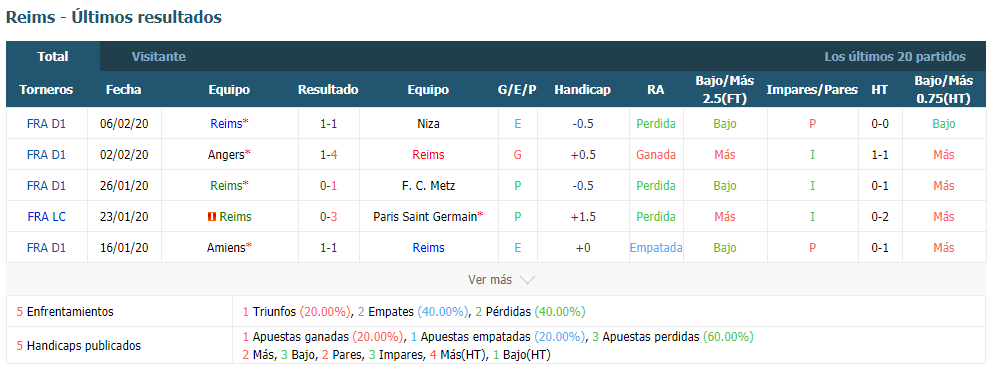1001x368 pixels.
Task: Open the Angers team link
Action: 226,155
